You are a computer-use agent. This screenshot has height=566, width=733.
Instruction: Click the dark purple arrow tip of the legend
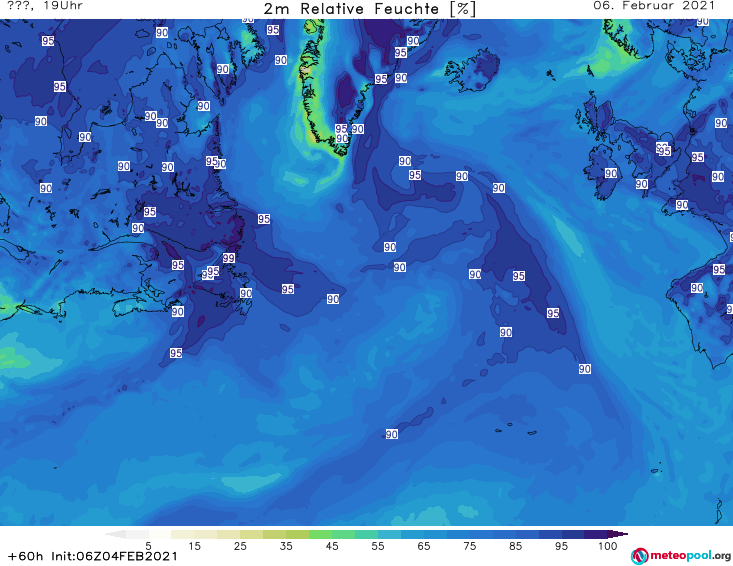618,534
